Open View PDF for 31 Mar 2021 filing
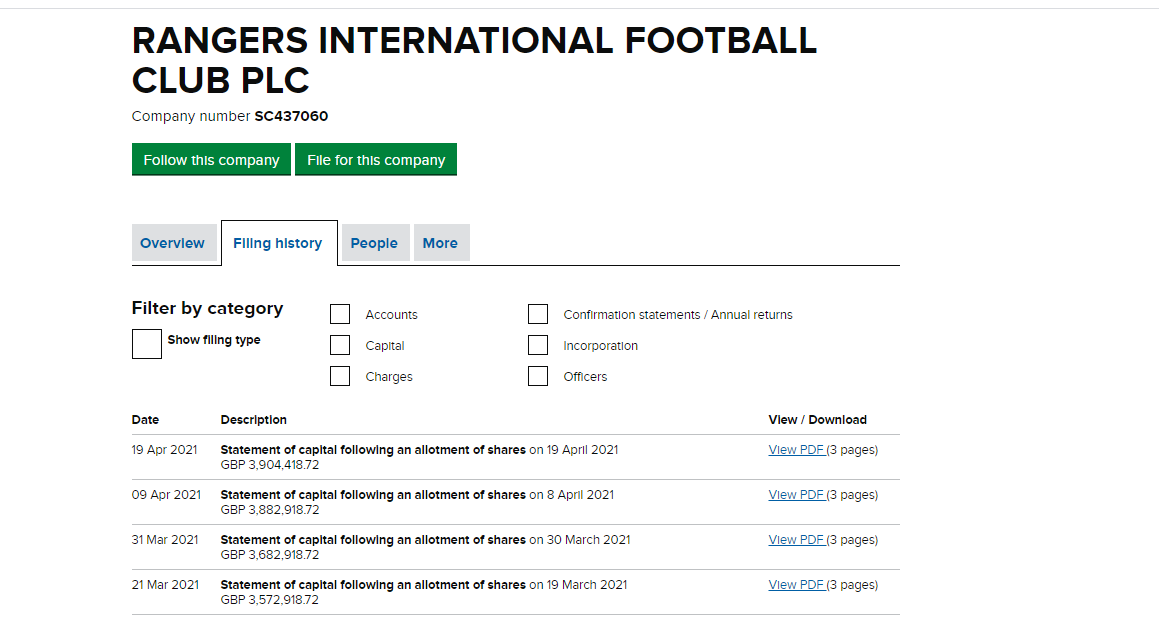The width and height of the screenshot is (1159, 620). 796,539
